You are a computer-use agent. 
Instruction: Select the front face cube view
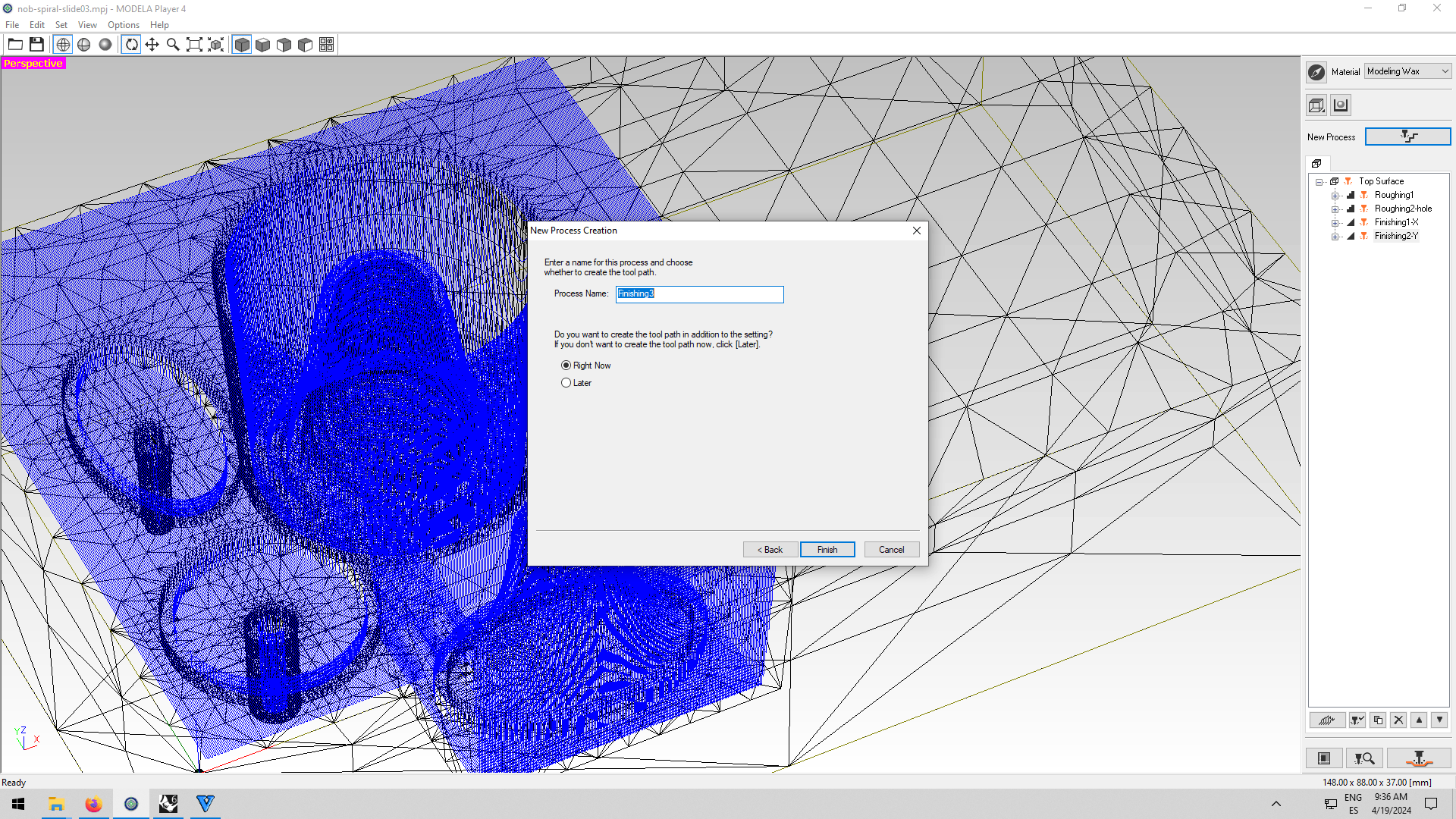[284, 45]
